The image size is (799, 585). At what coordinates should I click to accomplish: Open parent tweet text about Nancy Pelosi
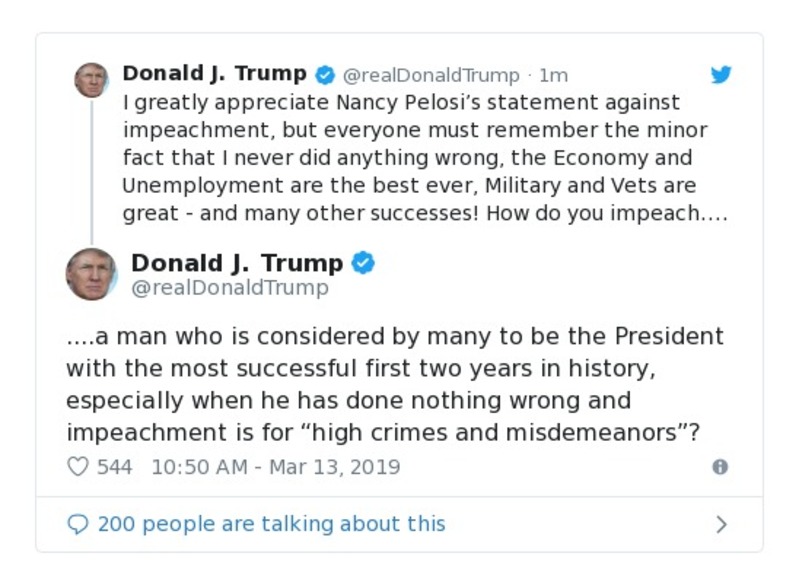425,158
